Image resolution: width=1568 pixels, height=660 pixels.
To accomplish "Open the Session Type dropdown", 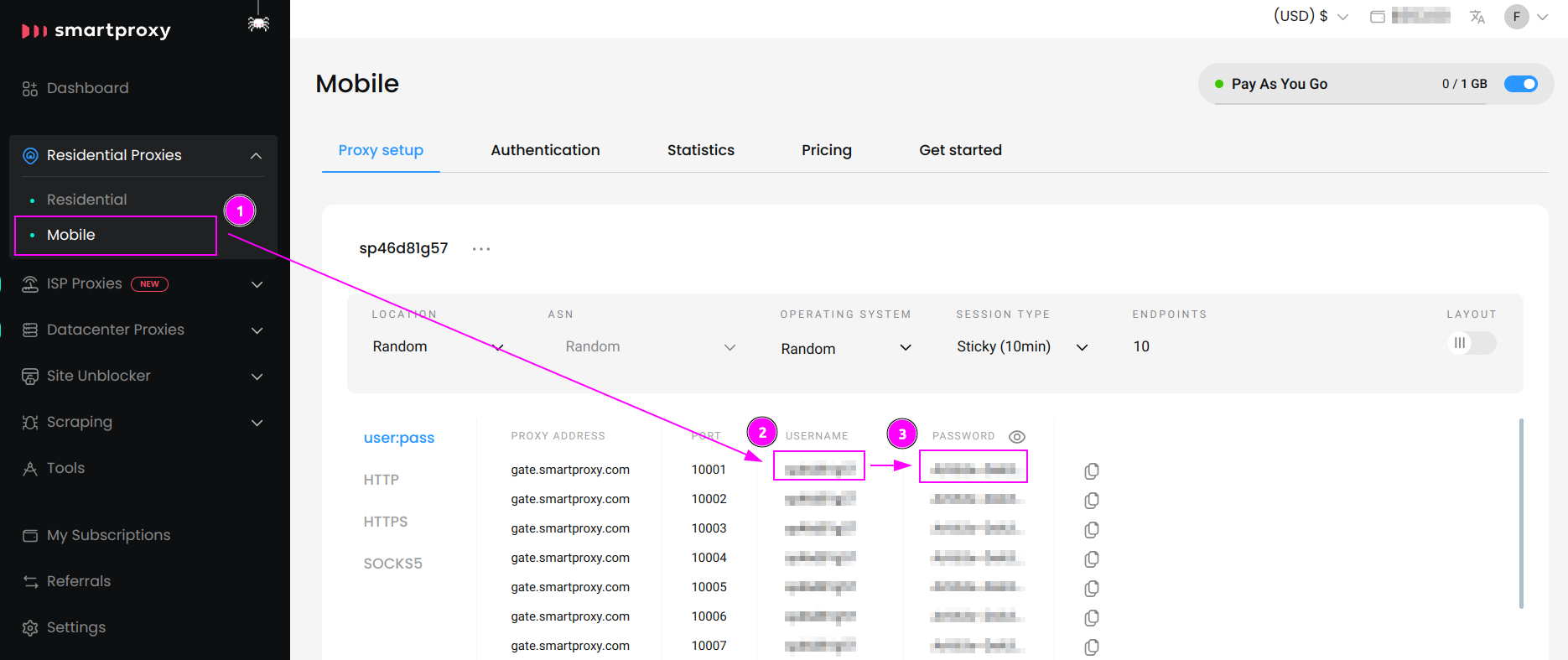I will [x=1022, y=347].
